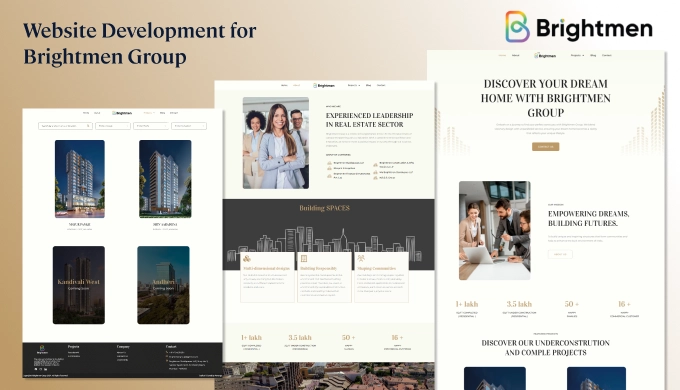Open the middle filter dropdown on projects page
The width and height of the screenshot is (680, 390).
point(150,126)
